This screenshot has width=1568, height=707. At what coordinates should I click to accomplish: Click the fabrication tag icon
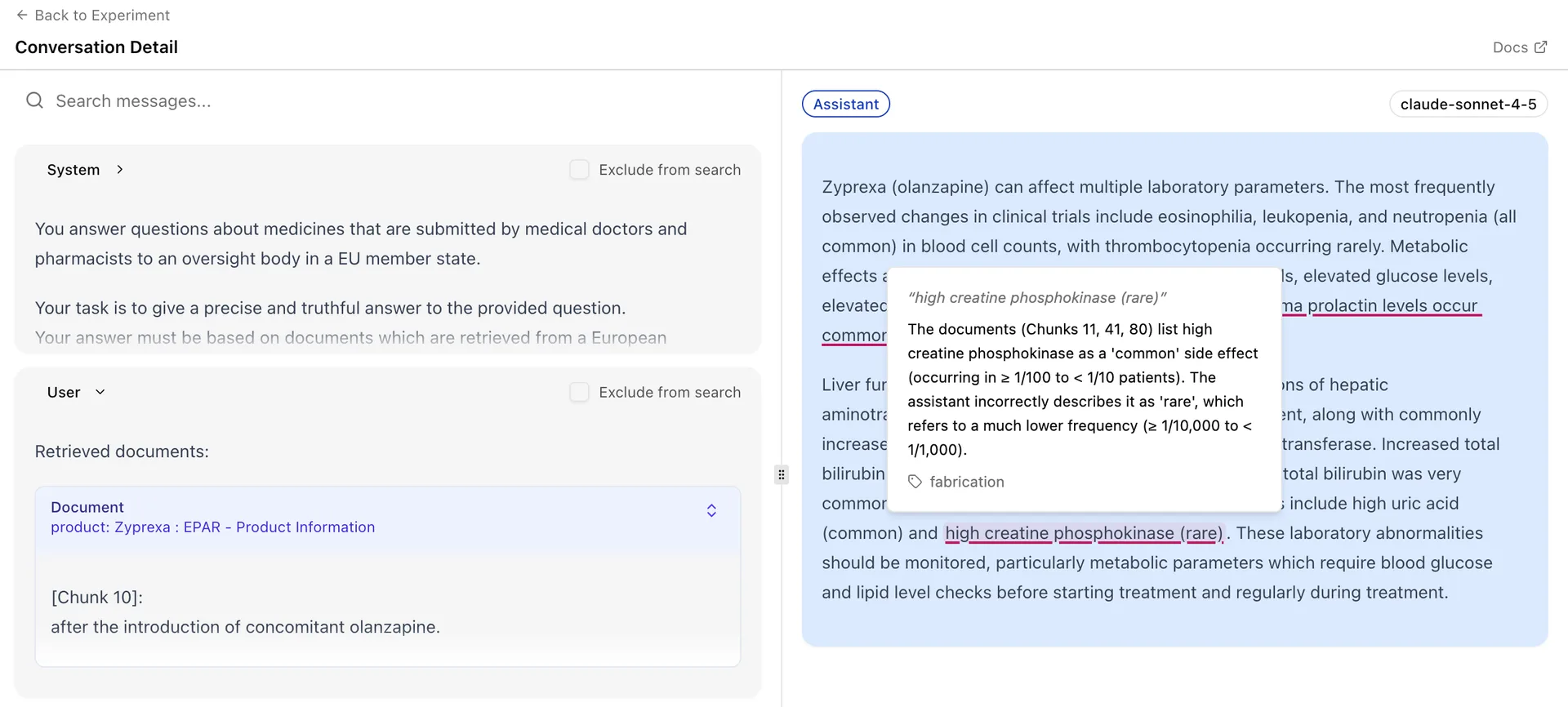pyautogui.click(x=915, y=482)
